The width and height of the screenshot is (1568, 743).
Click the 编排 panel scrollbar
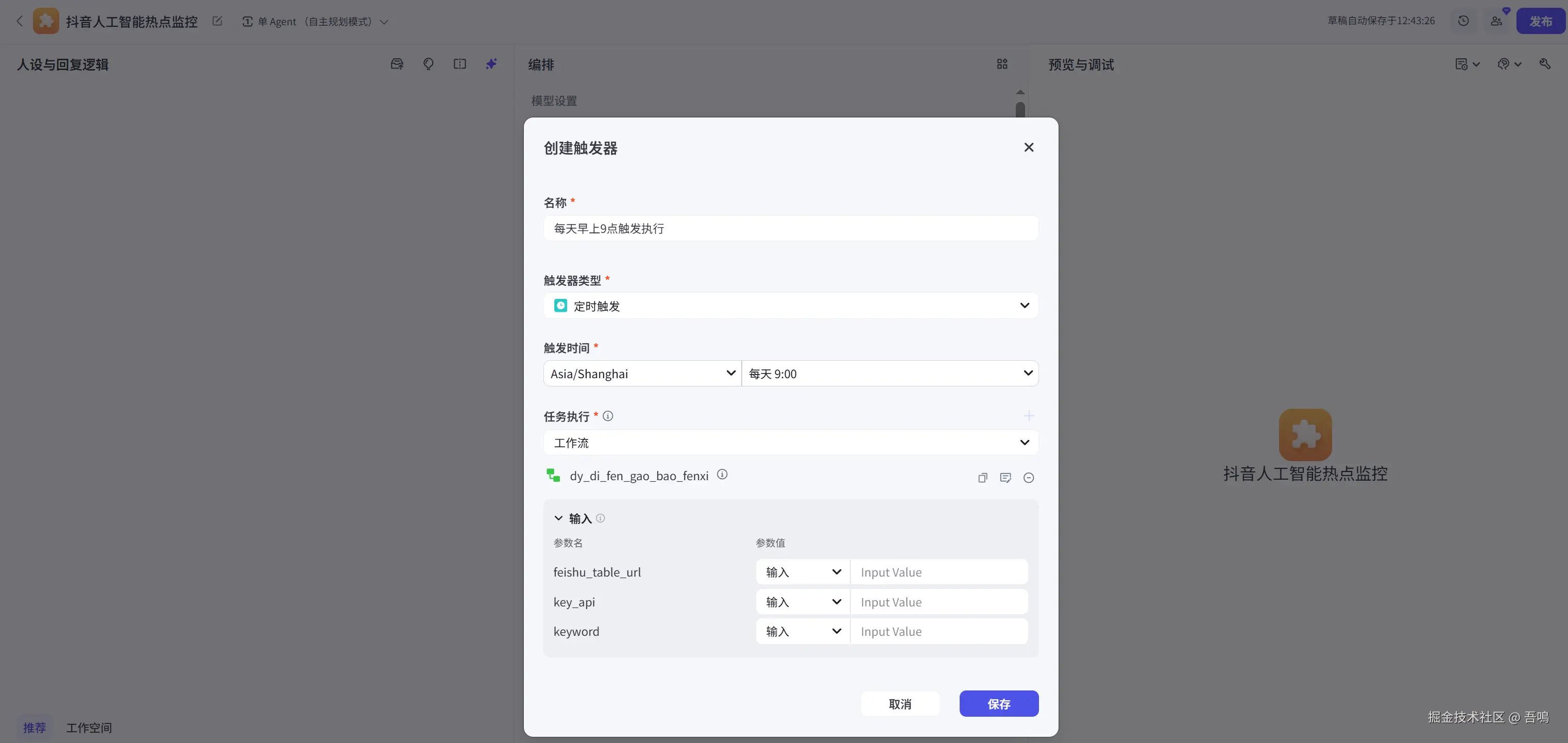coord(1020,110)
